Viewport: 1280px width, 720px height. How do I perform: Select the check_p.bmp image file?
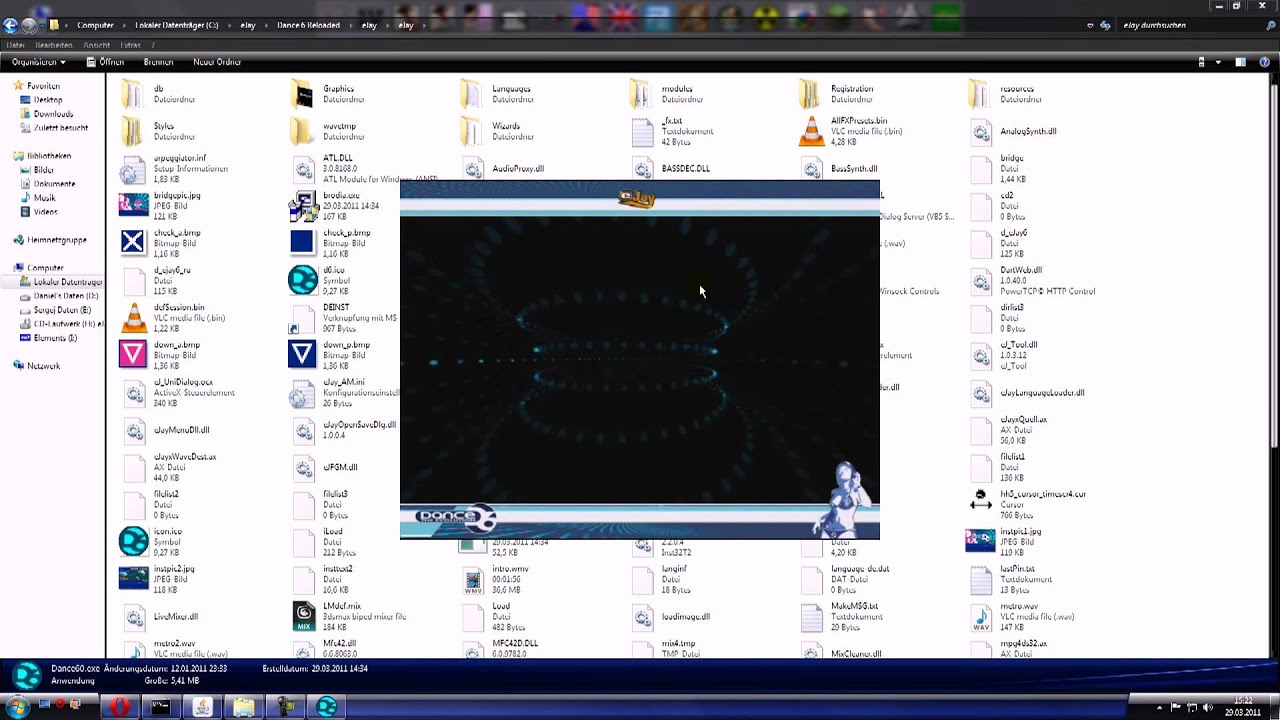tap(302, 242)
